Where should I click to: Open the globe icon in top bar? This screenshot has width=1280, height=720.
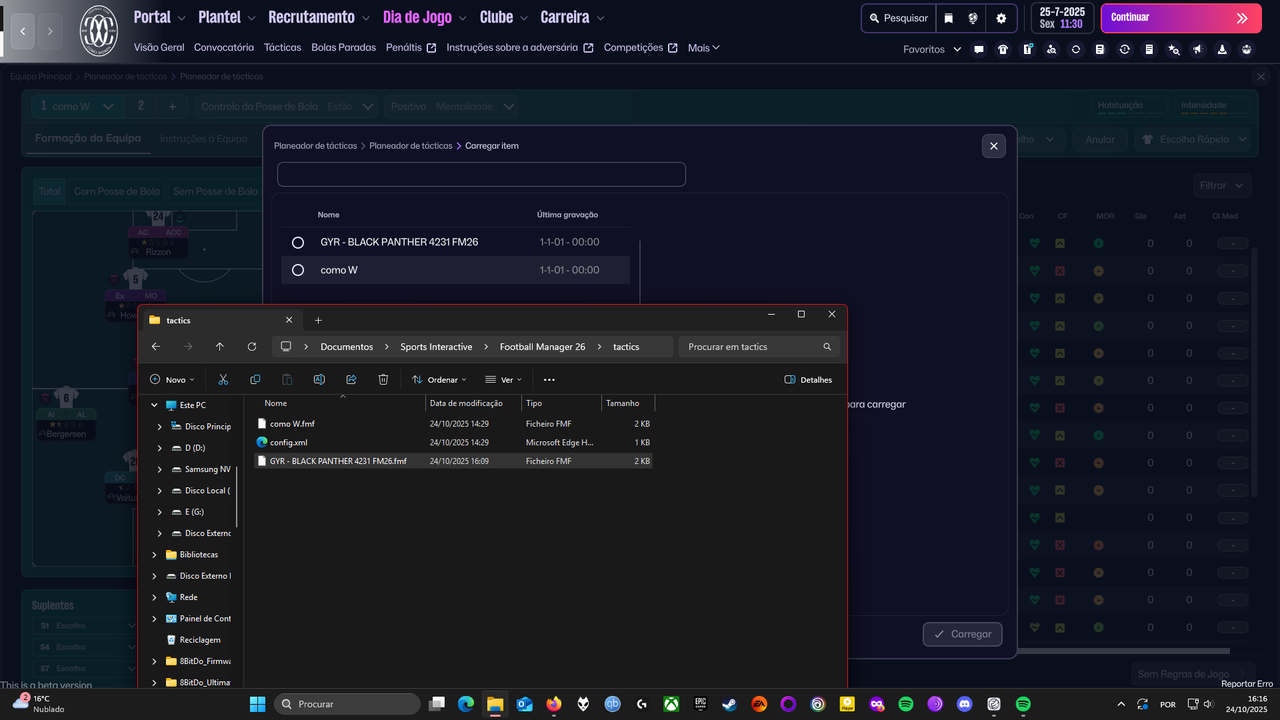point(973,18)
